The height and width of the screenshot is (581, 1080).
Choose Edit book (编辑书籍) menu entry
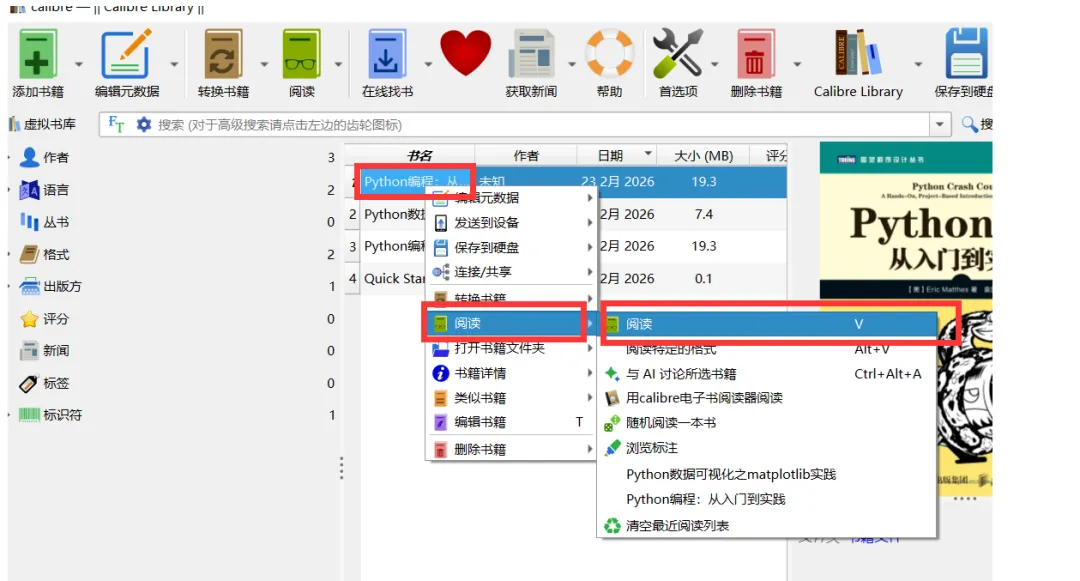(512, 422)
